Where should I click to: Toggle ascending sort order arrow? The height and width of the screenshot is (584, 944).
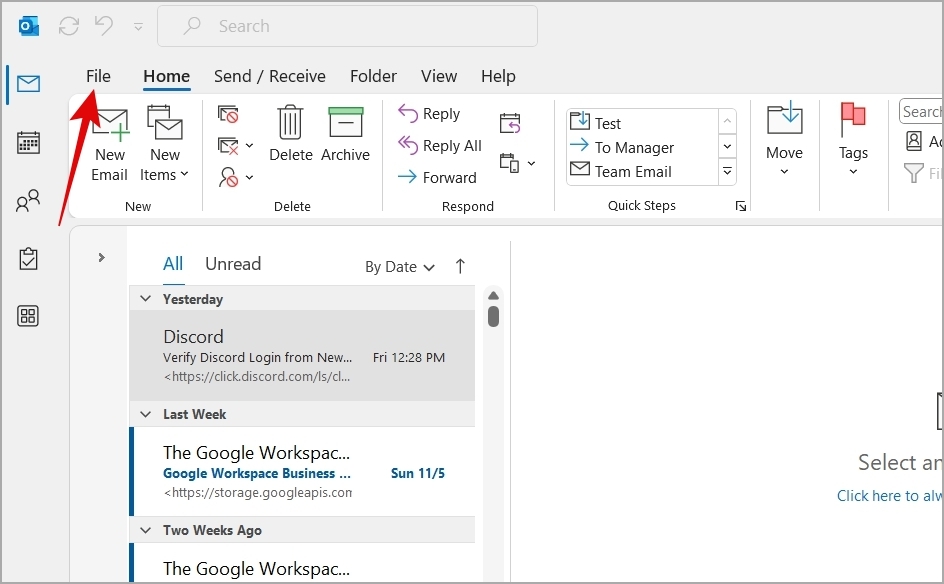458,266
